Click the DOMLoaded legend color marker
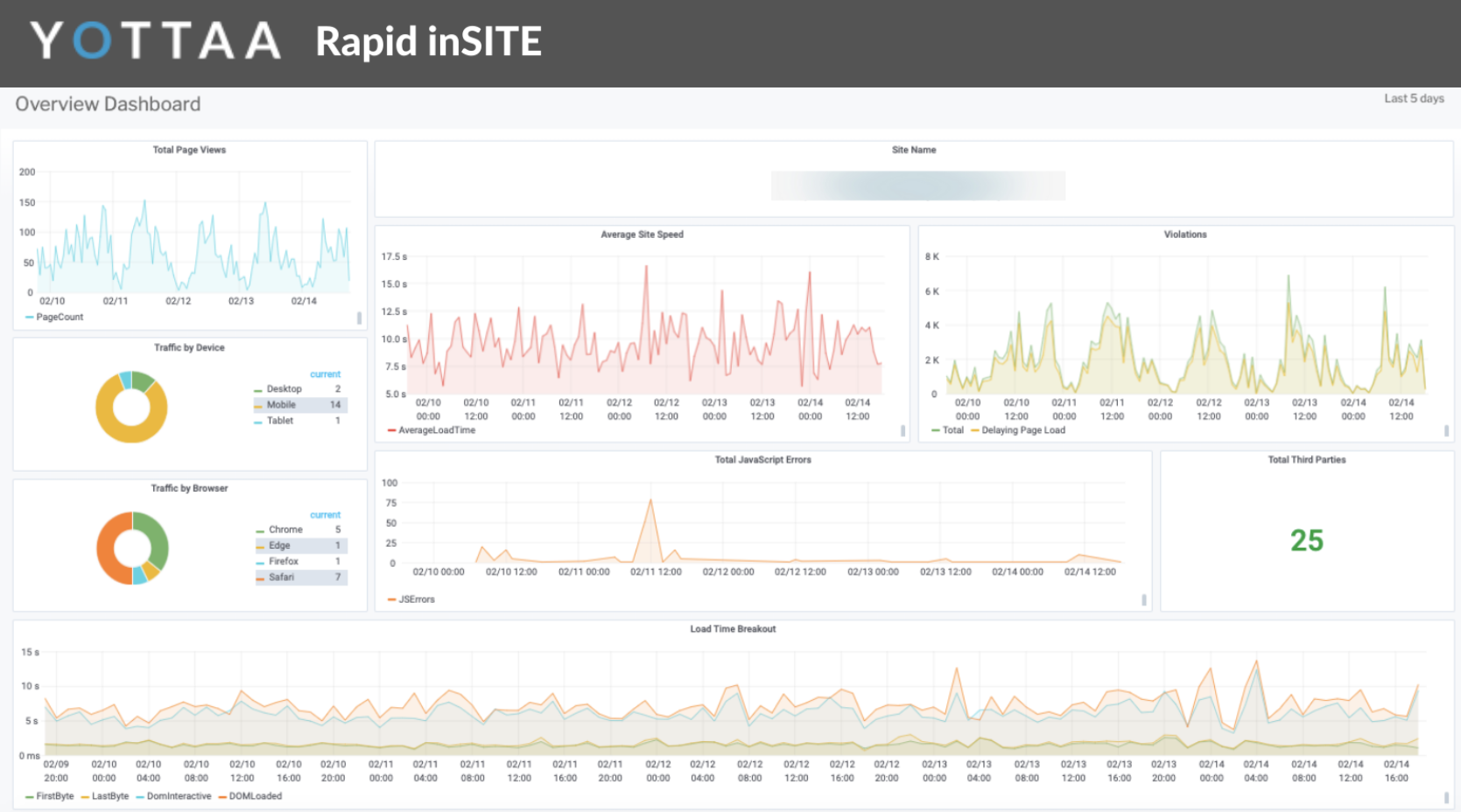 [x=223, y=796]
